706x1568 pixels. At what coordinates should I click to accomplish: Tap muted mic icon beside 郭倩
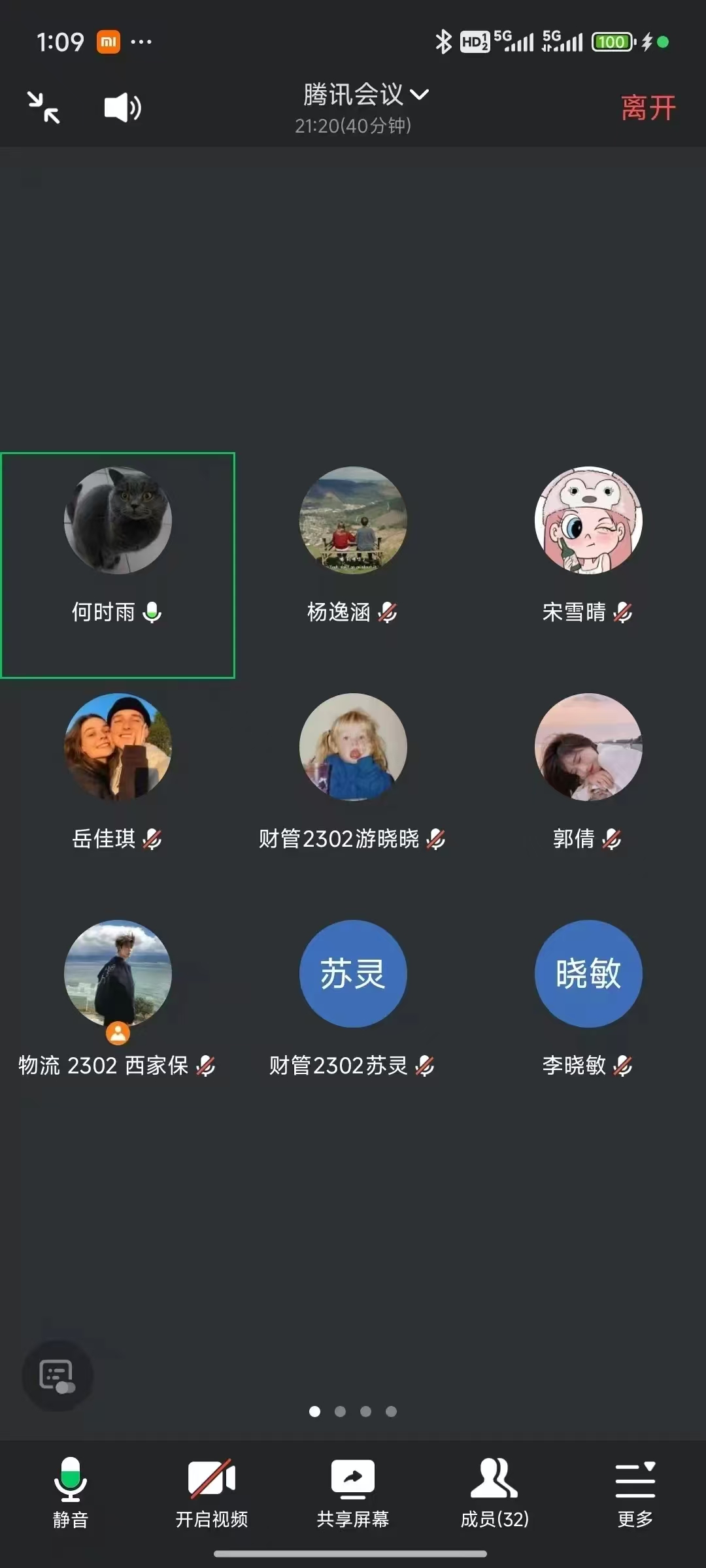[612, 839]
